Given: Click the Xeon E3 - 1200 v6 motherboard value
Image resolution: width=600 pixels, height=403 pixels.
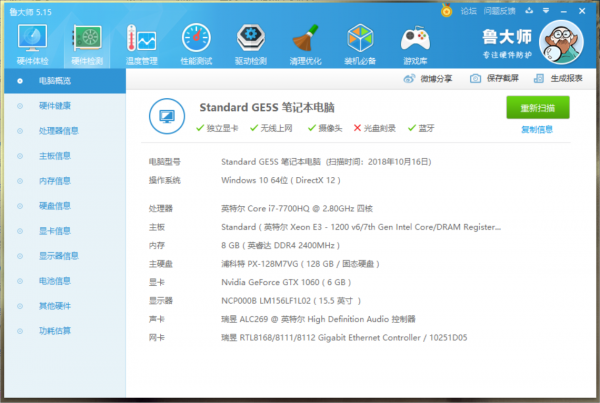Looking at the screenshot, I should point(361,227).
